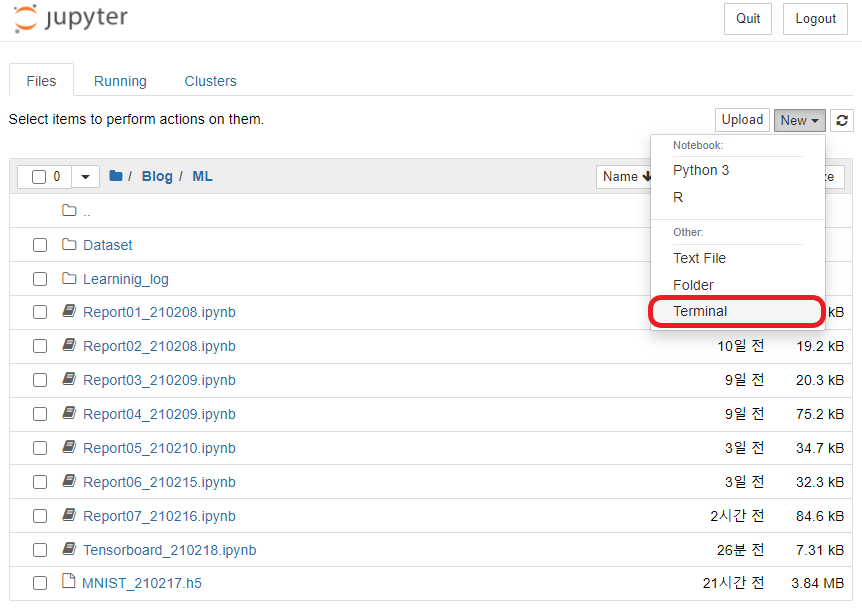This screenshot has height=610, width=862.
Task: Open Report06_210215.ipynb notebook
Action: coord(159,483)
